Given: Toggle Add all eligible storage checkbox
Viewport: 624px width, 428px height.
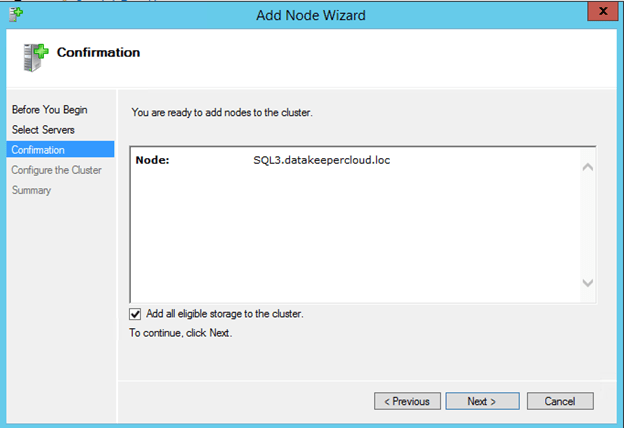Looking at the screenshot, I should click(136, 314).
